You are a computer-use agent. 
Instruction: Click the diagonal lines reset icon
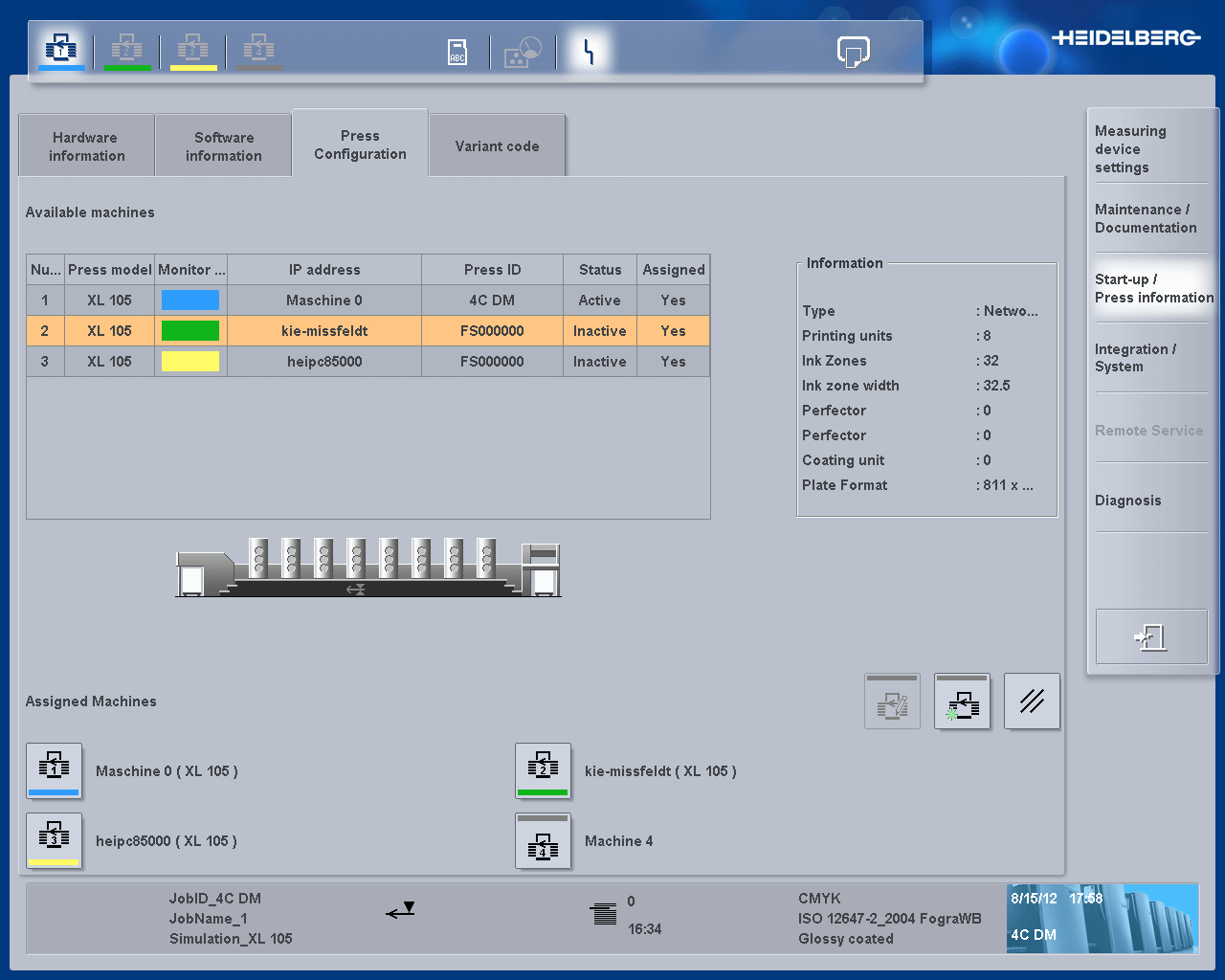1032,701
